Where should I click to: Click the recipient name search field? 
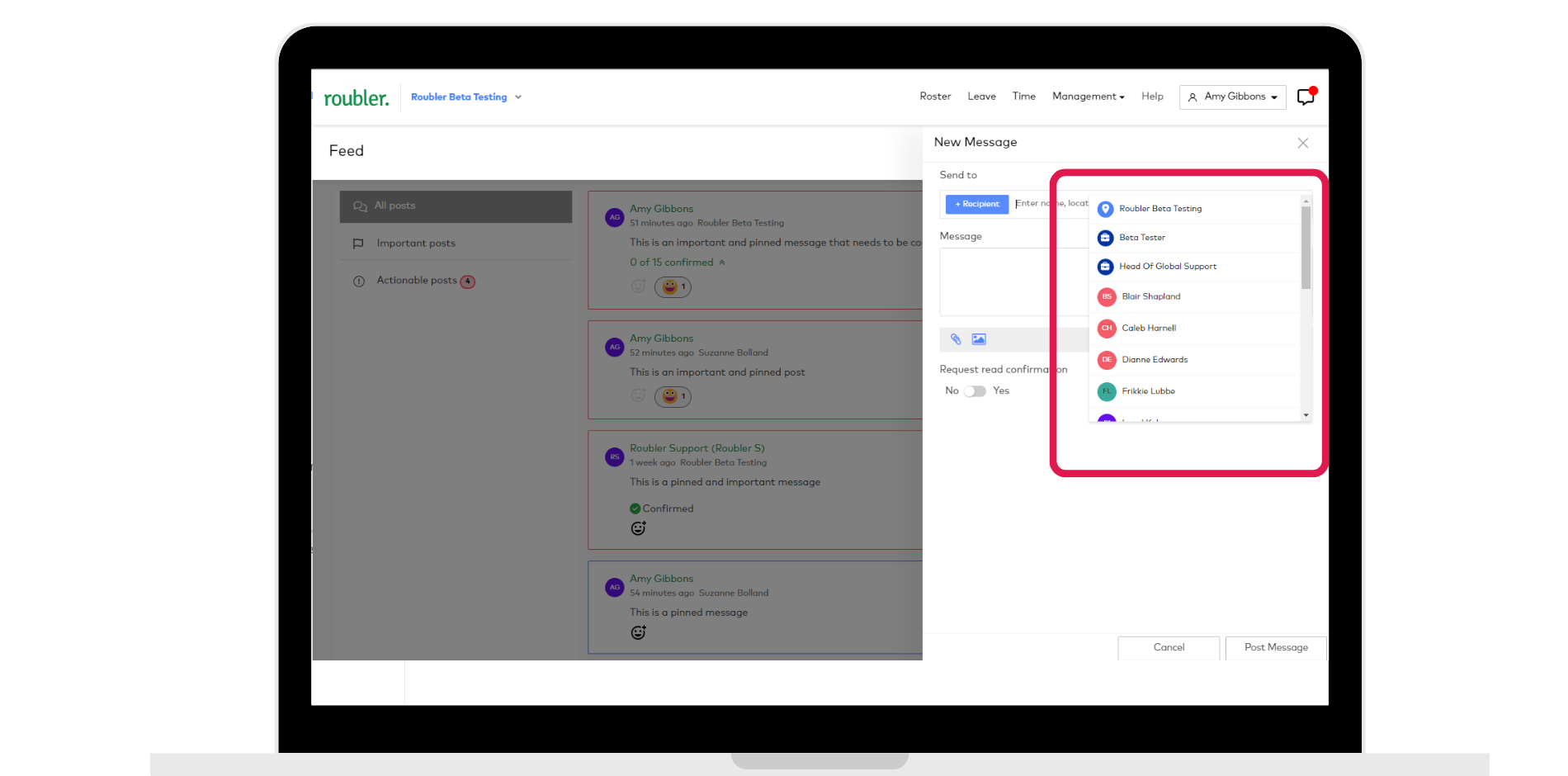click(x=1051, y=203)
